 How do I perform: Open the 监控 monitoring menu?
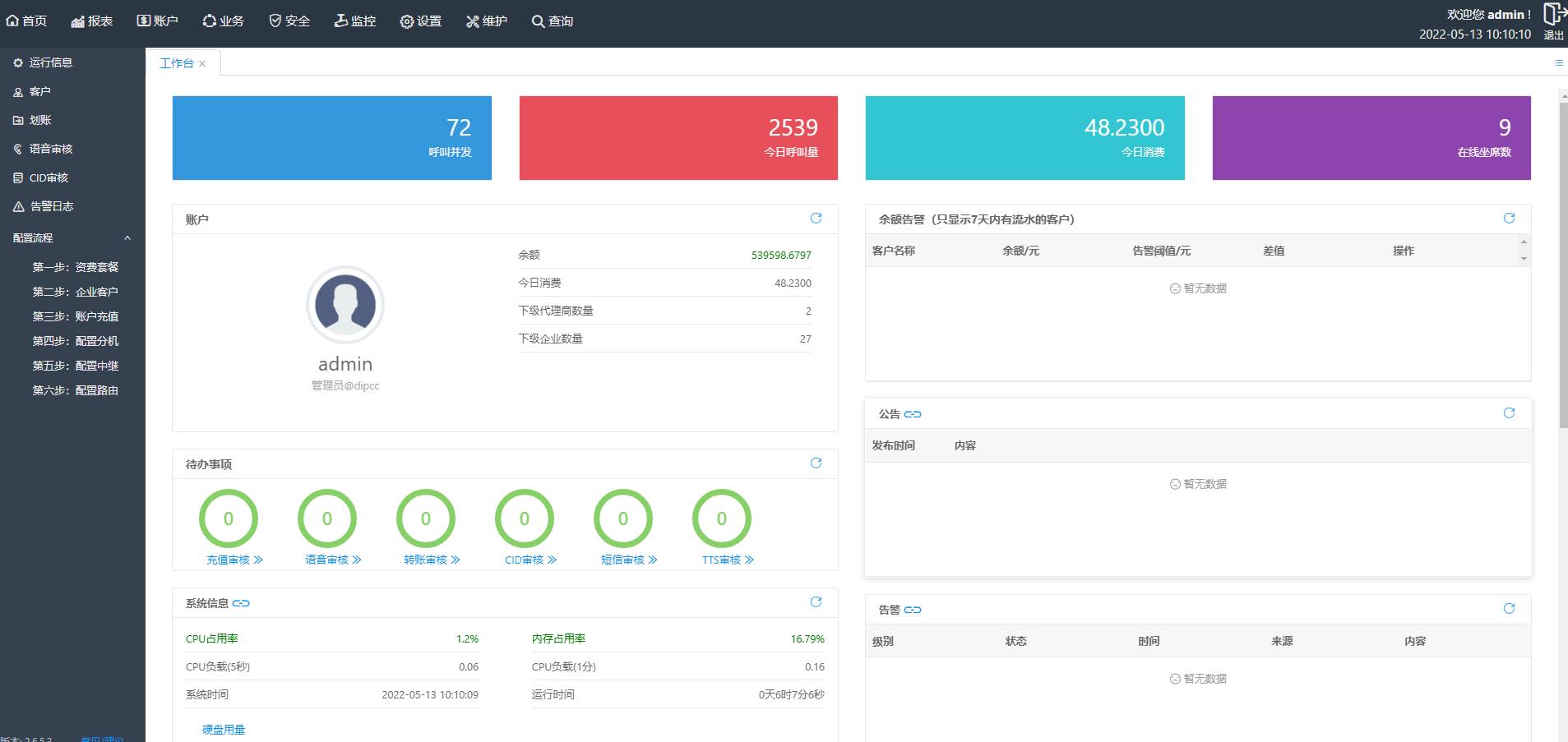click(355, 21)
